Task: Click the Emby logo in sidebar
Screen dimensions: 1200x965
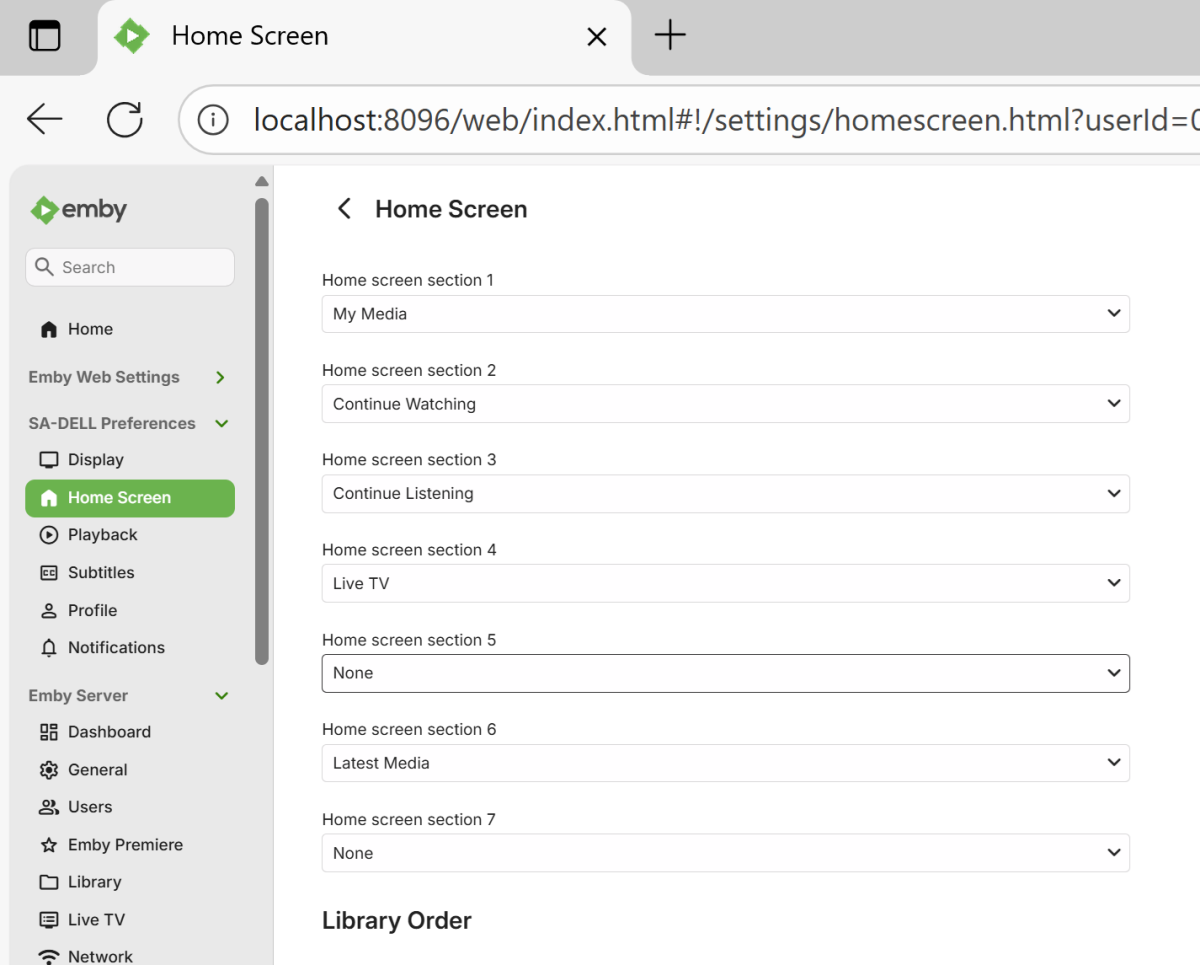Action: point(79,210)
